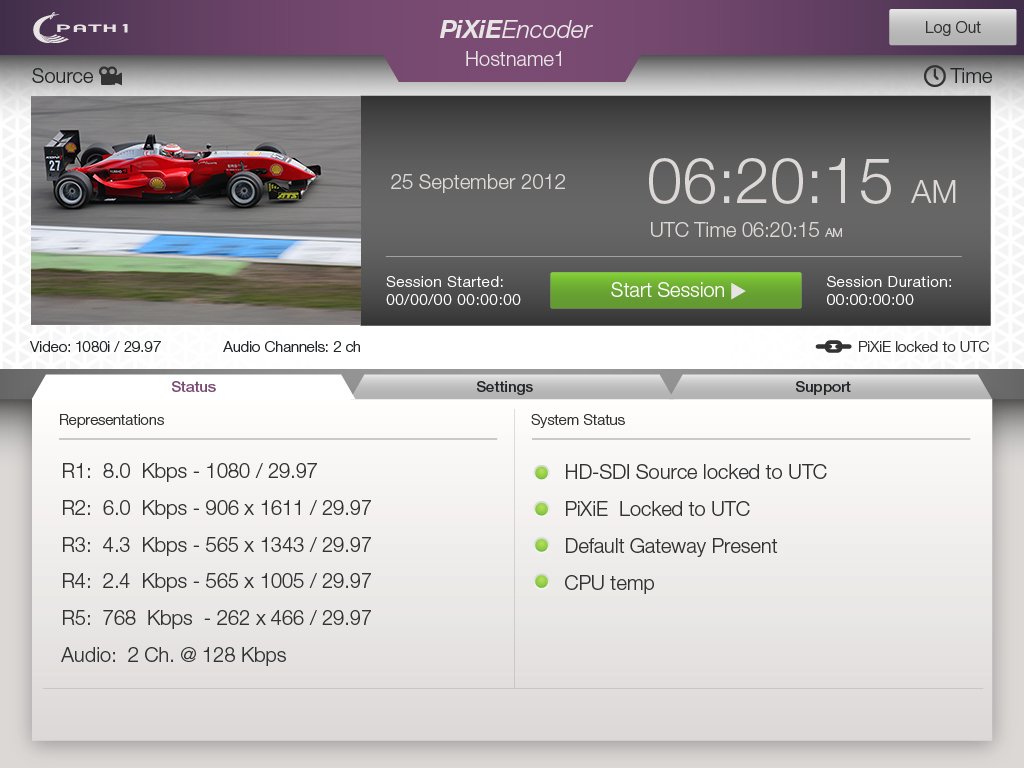The width and height of the screenshot is (1024, 768).
Task: Click the Time clock icon
Action: click(x=935, y=76)
